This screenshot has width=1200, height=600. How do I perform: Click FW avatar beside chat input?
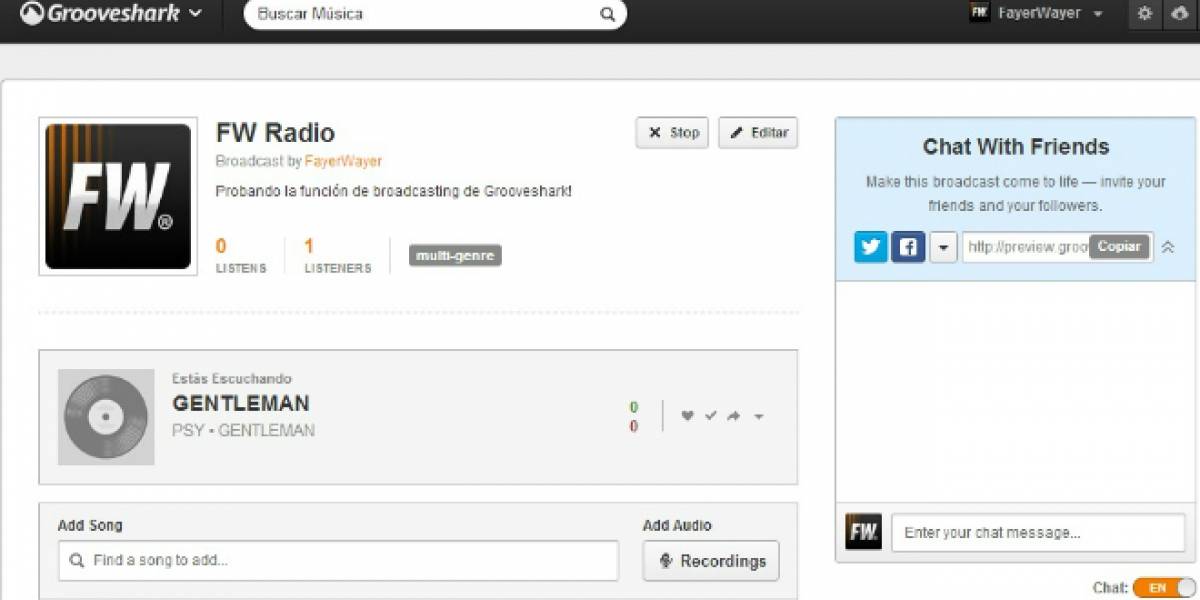coord(863,532)
